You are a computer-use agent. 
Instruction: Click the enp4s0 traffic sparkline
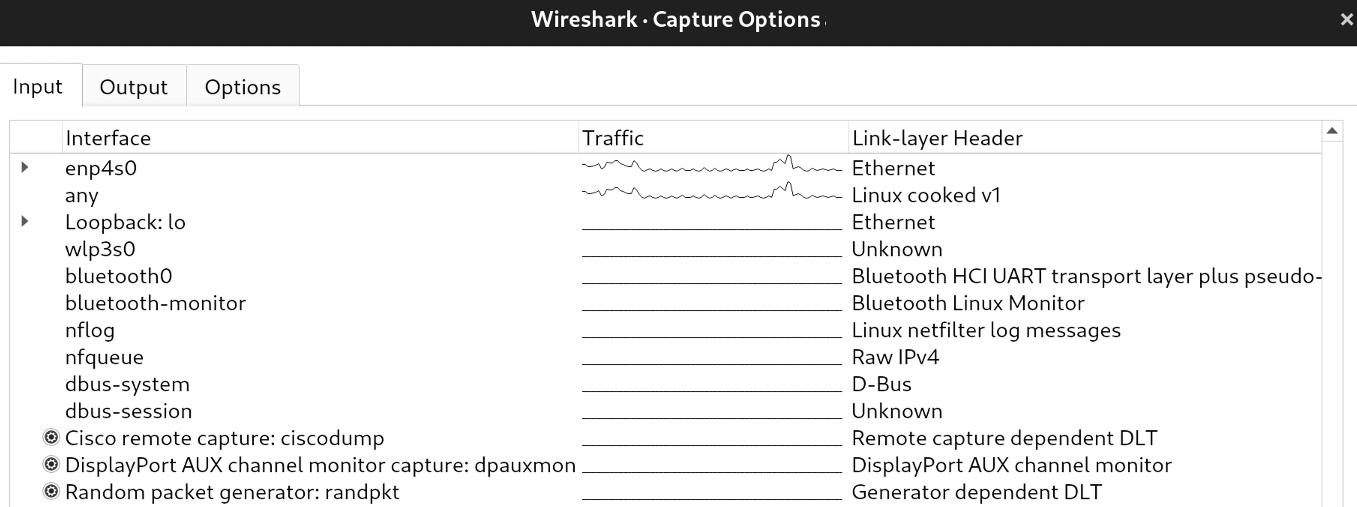coord(712,166)
